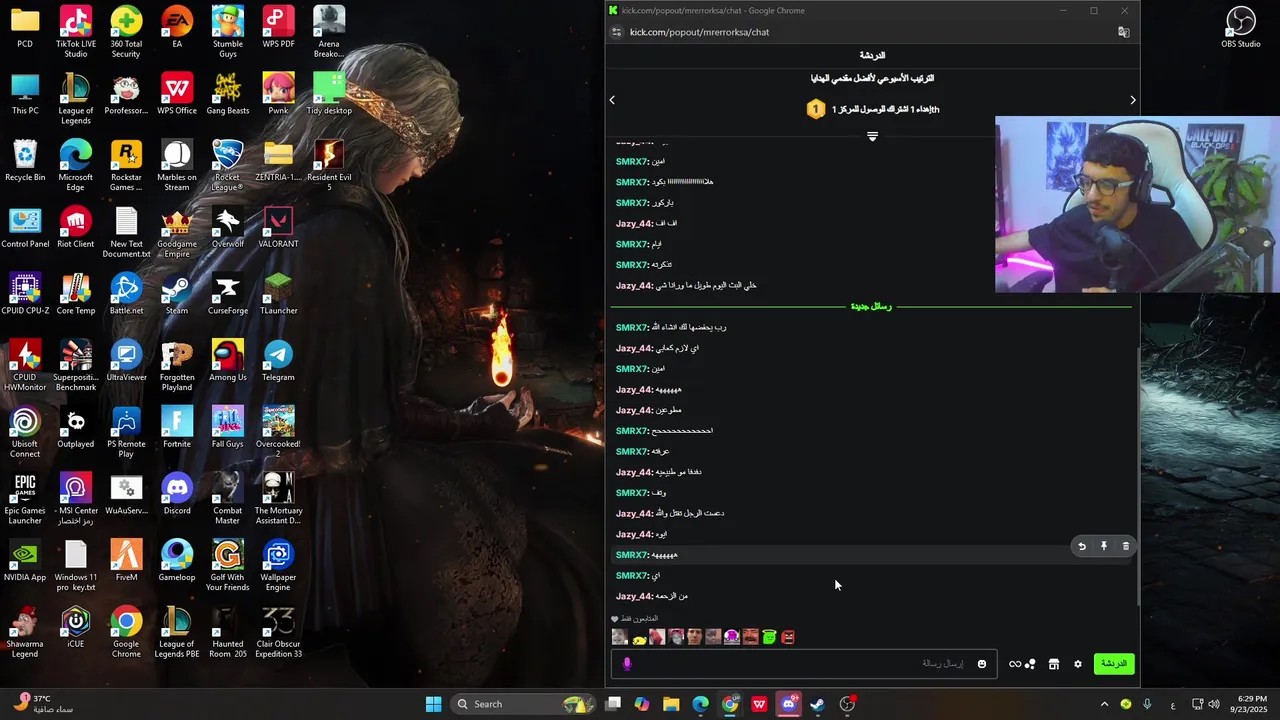Focus the send message input field

click(803, 664)
